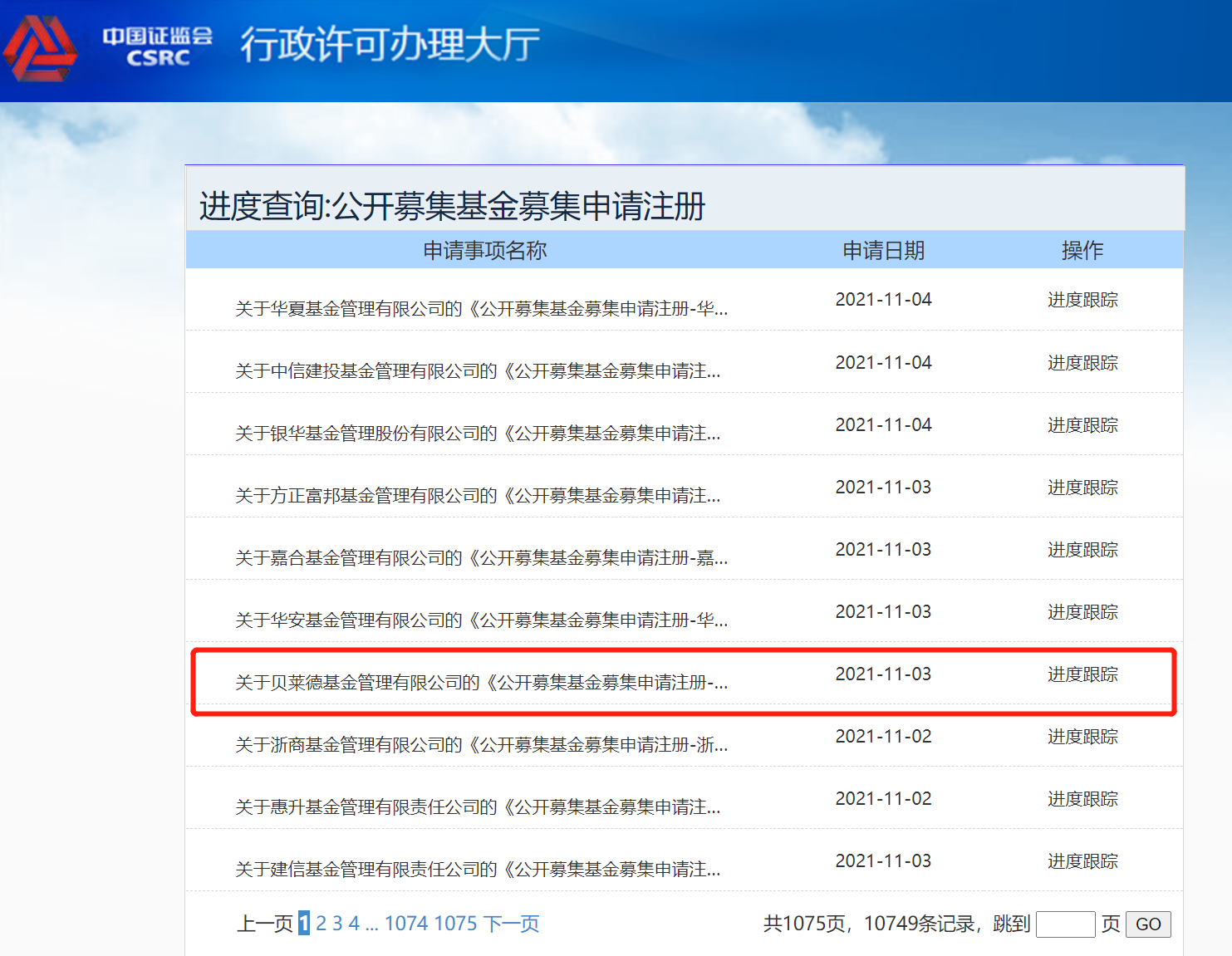Go to 下一页 next page
The height and width of the screenshot is (956, 1232).
pyautogui.click(x=512, y=924)
